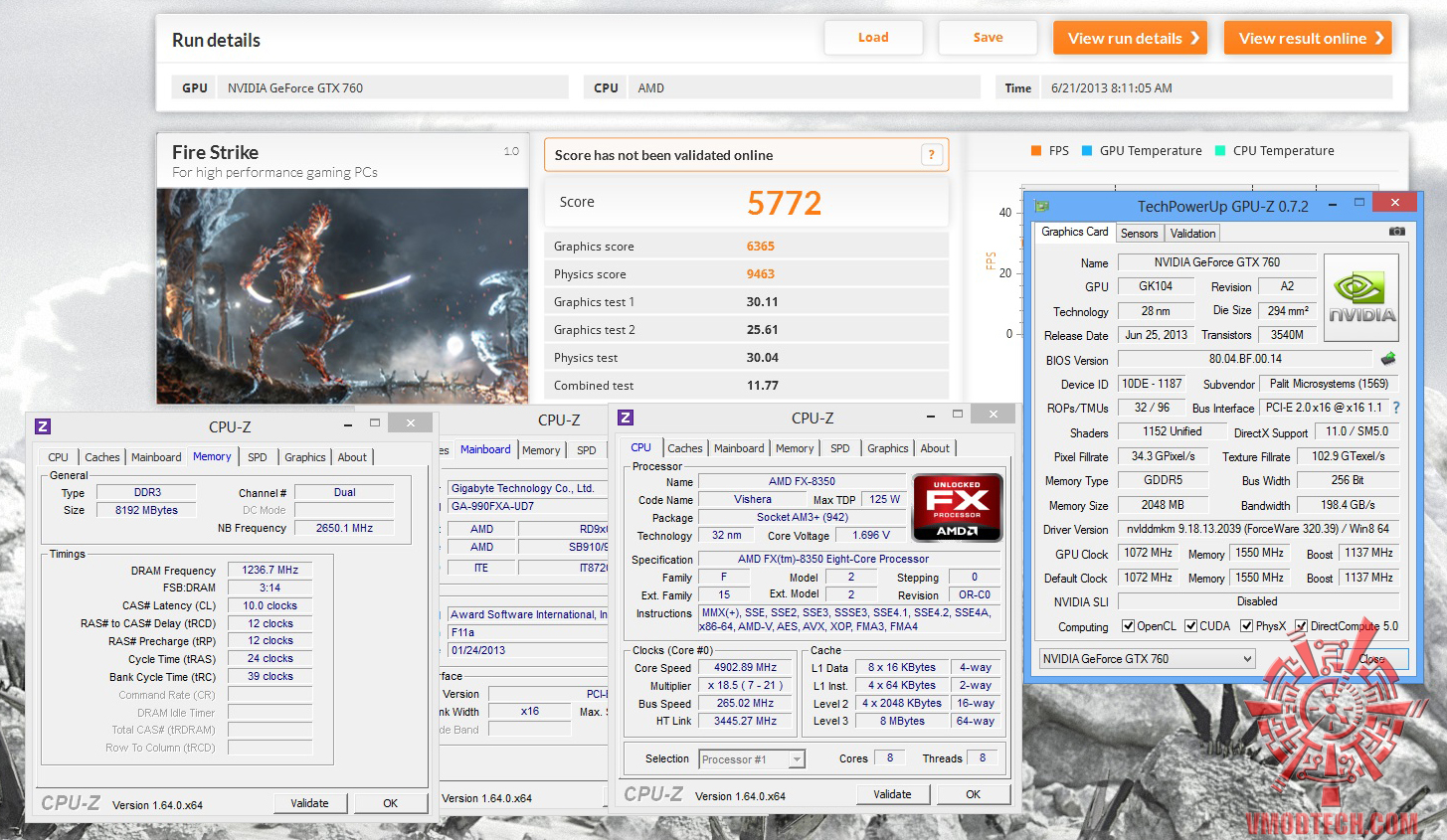This screenshot has width=1447, height=840.
Task: Open the SPD tab in the CPU-Z CPU window
Action: (840, 448)
